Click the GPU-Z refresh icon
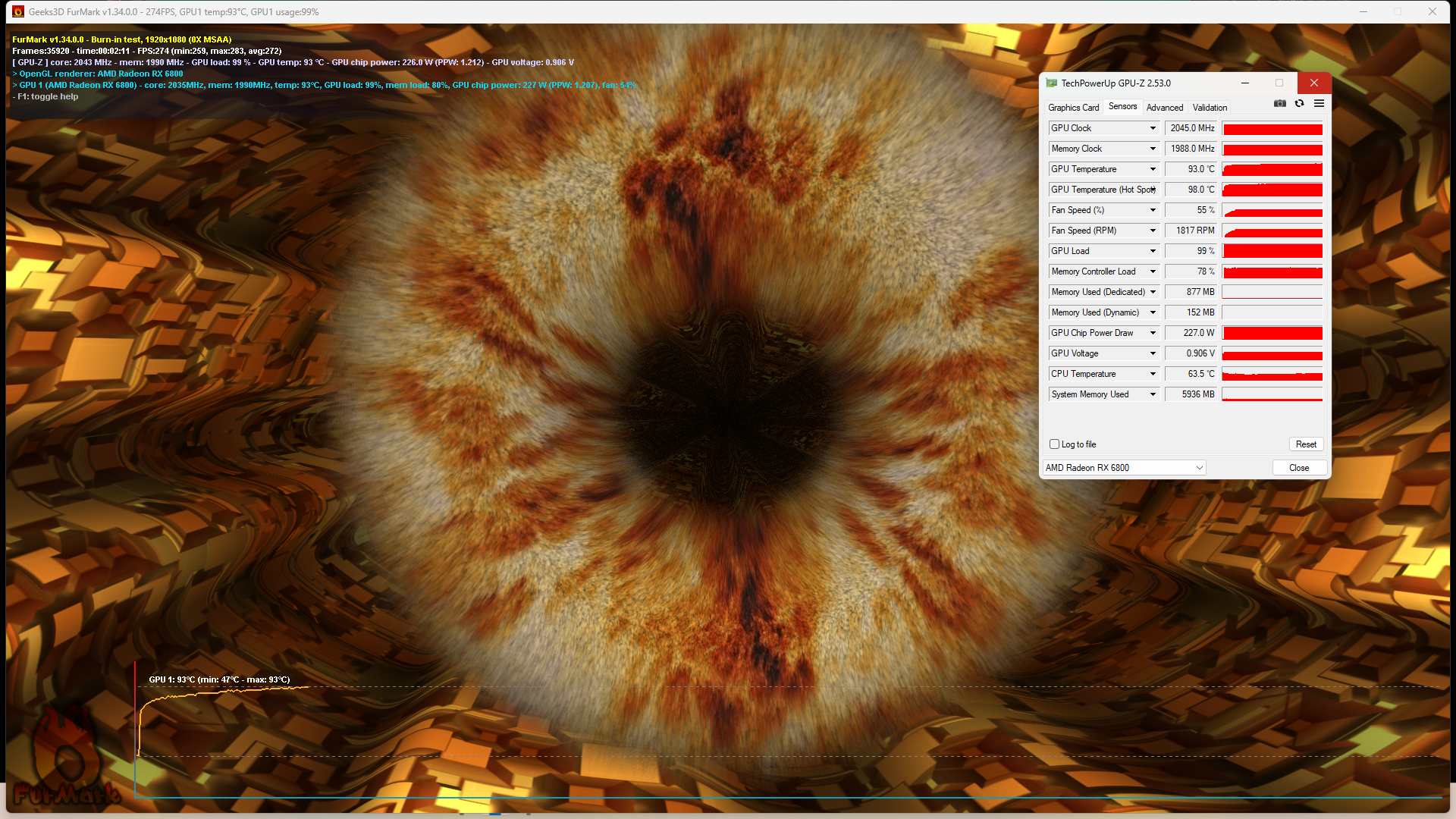The height and width of the screenshot is (819, 1456). click(x=1299, y=104)
